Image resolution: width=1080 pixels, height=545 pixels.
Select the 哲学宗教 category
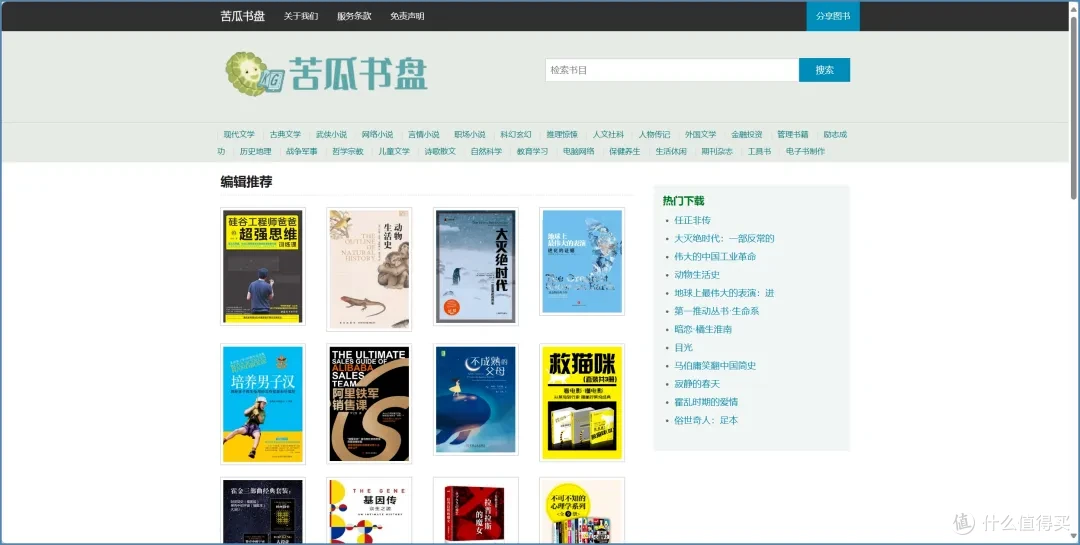348,152
